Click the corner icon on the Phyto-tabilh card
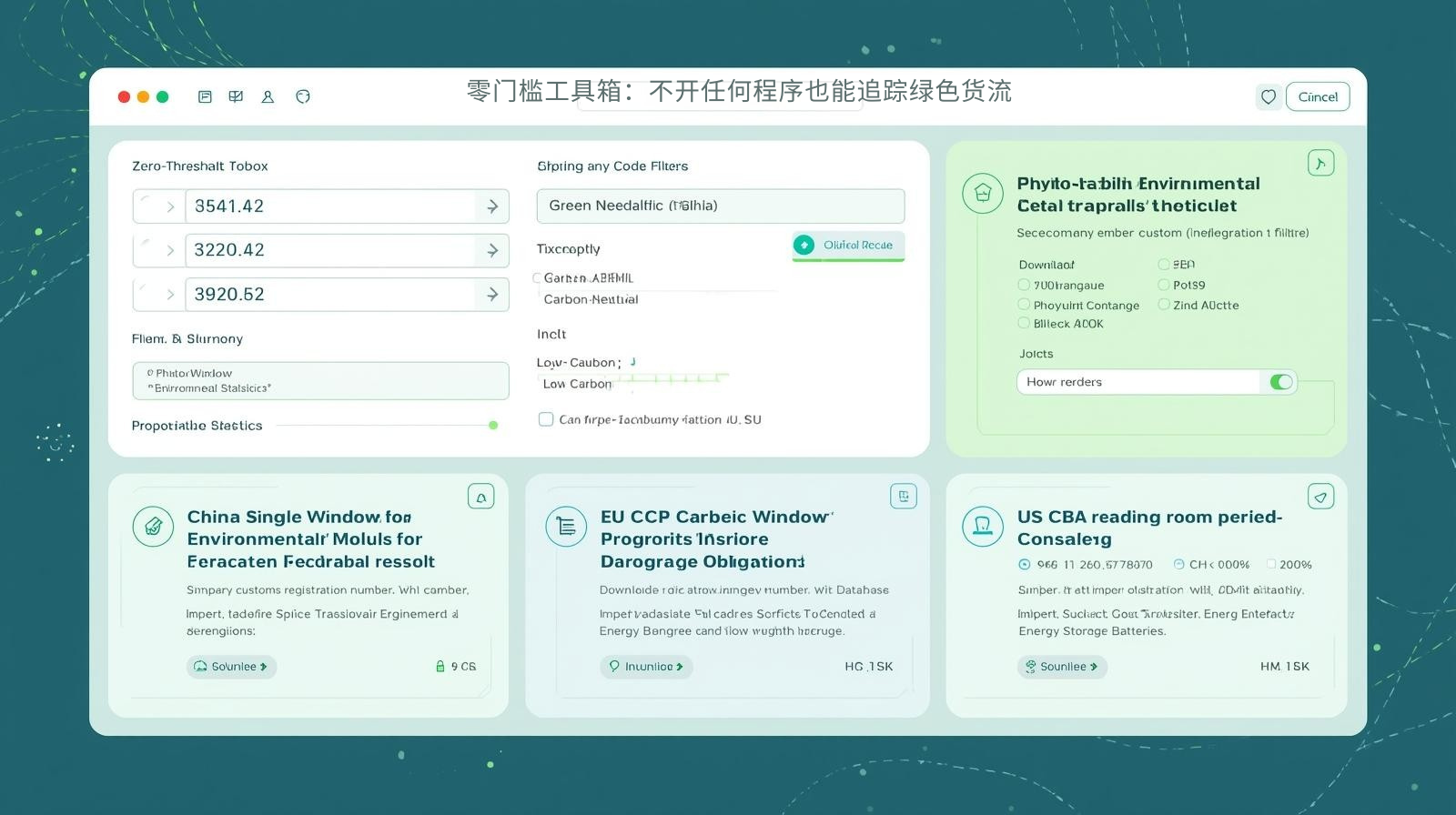 point(1320,163)
